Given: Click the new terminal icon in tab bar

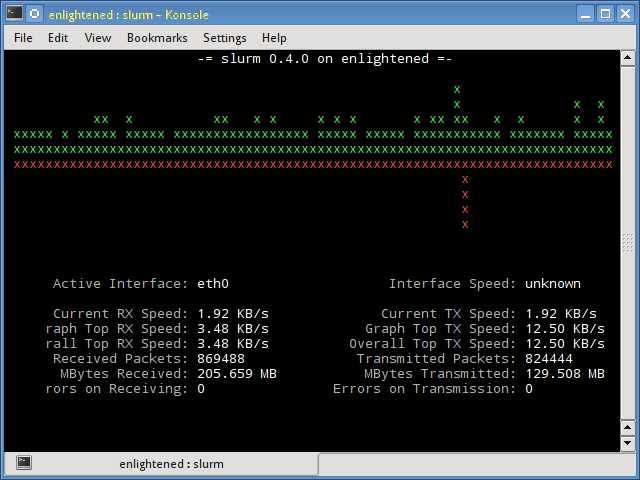Looking at the screenshot, I should [x=24, y=462].
